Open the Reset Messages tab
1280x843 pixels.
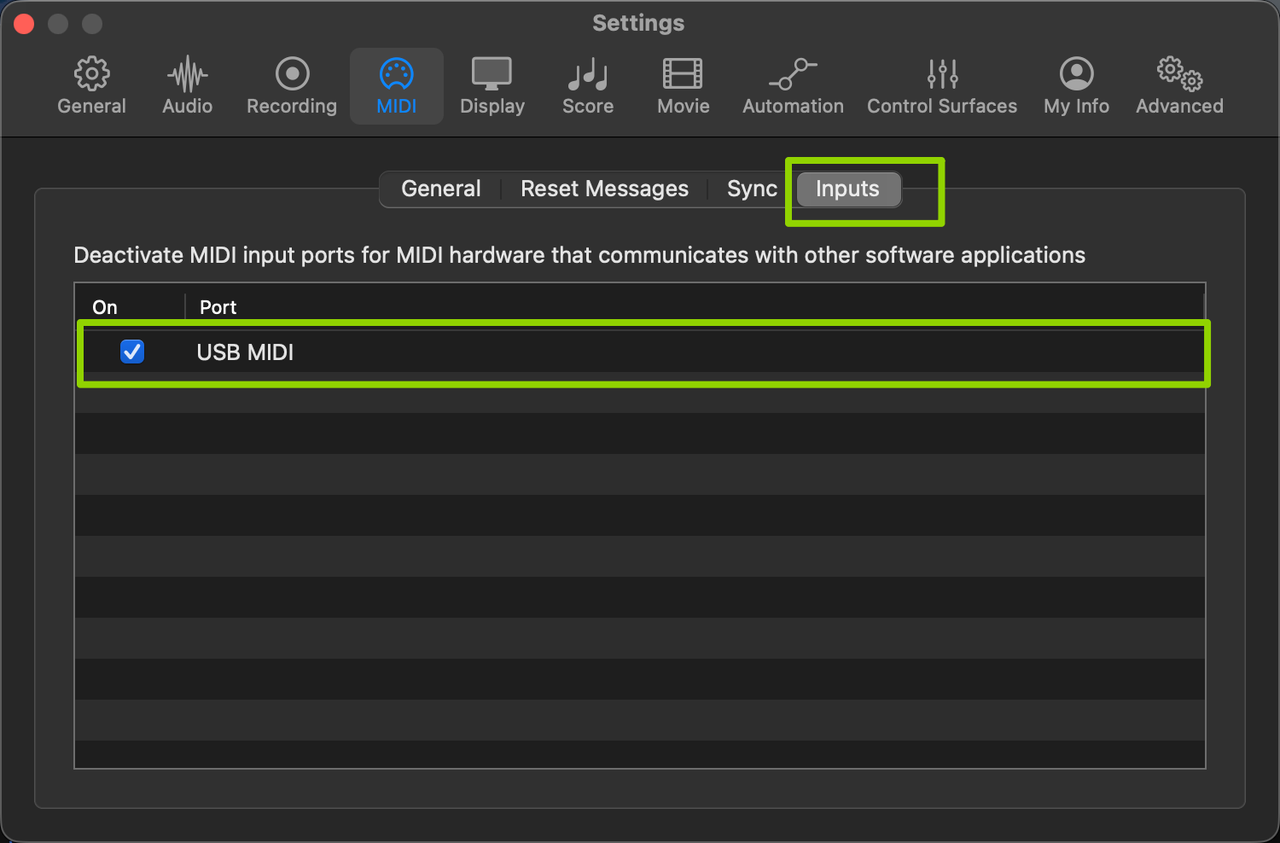click(604, 189)
